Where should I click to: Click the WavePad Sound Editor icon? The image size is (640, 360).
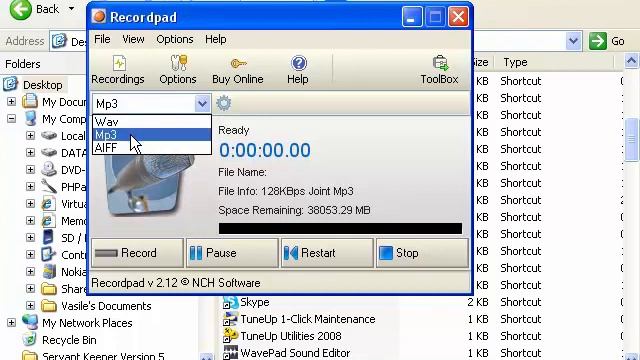coord(230,353)
